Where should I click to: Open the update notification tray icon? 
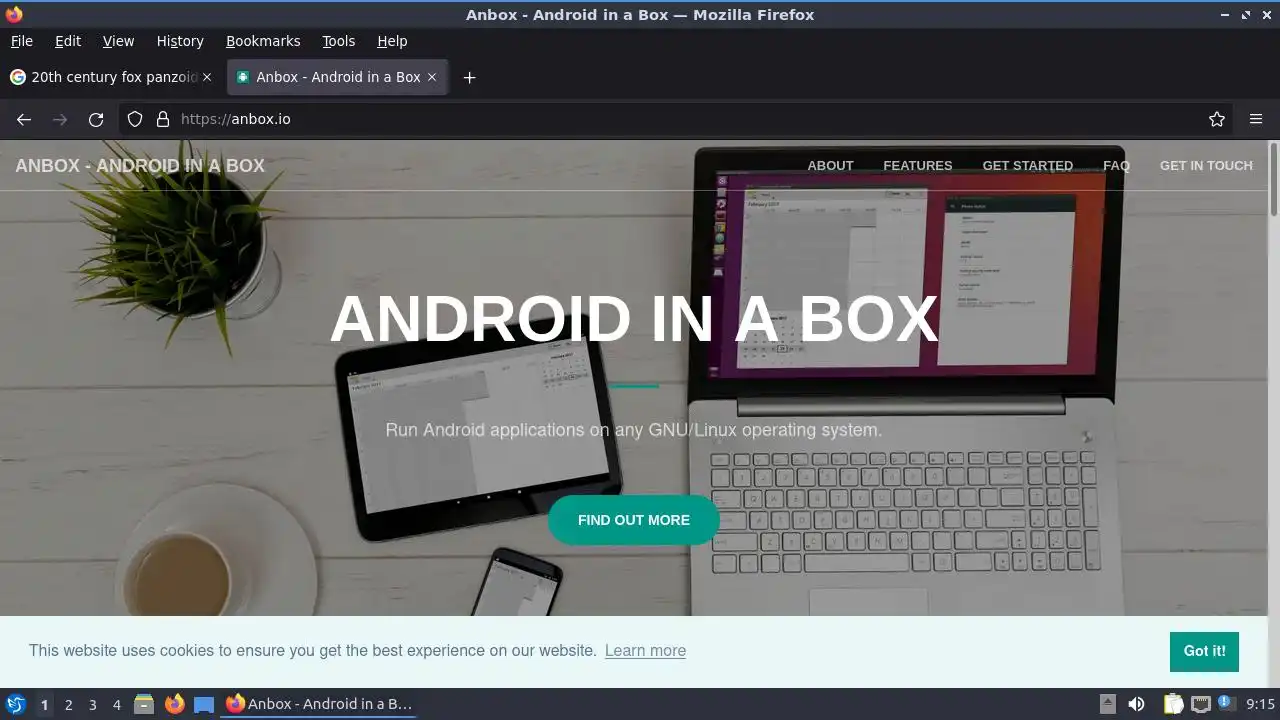tap(1226, 703)
